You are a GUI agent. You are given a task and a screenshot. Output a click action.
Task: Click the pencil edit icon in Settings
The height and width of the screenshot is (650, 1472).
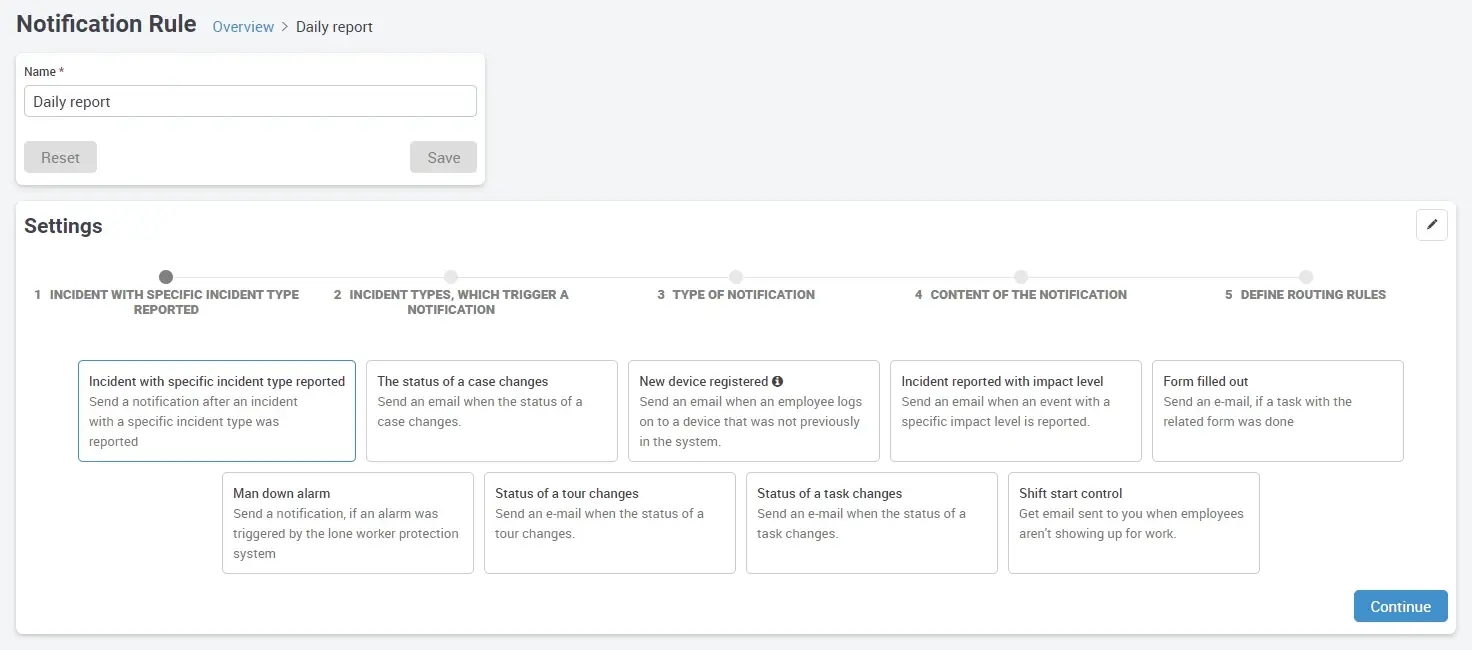point(1431,225)
